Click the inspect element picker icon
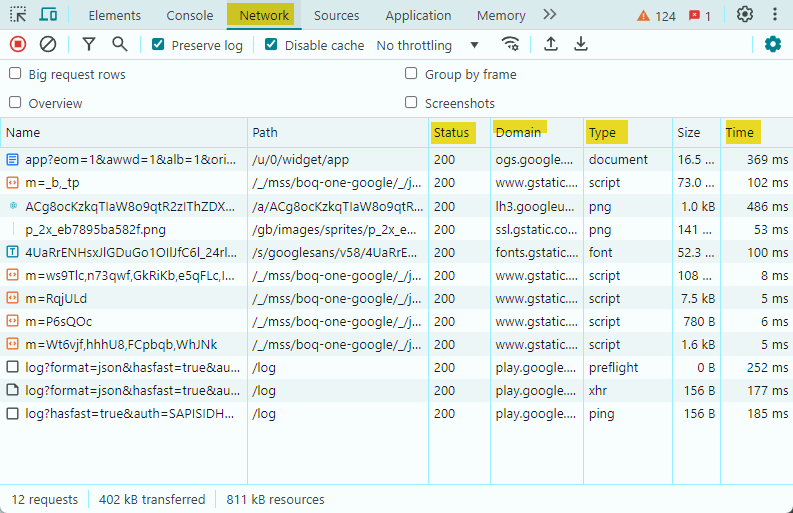The height and width of the screenshot is (513, 793). coord(18,15)
